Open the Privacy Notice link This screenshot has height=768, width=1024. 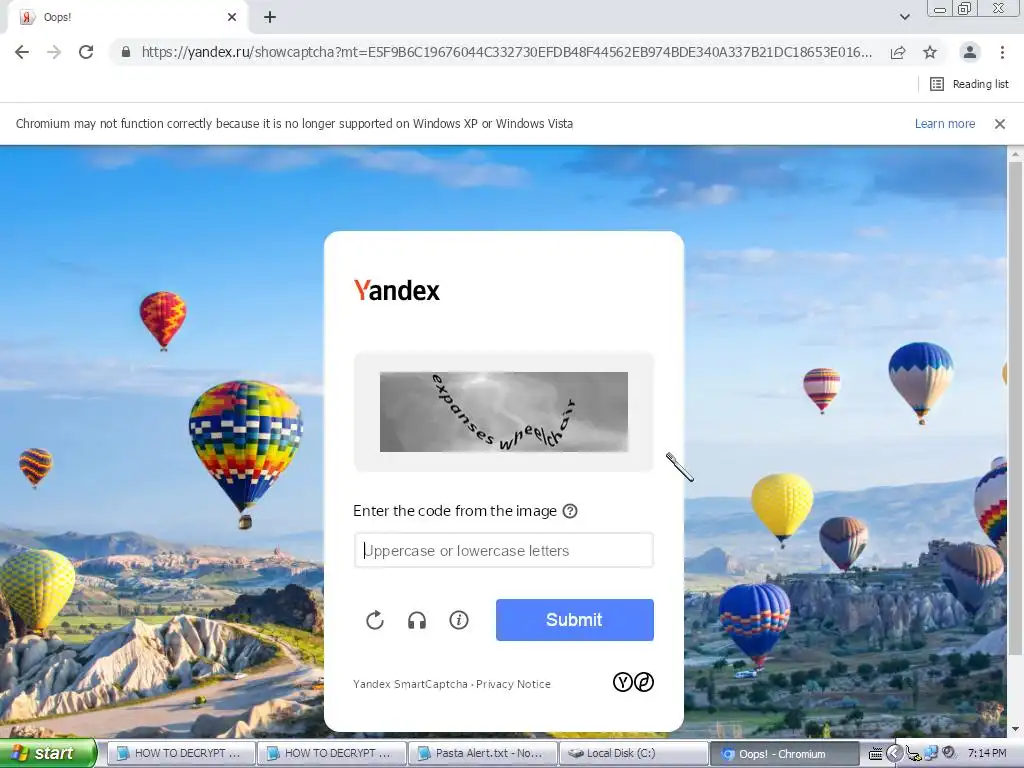click(x=513, y=684)
